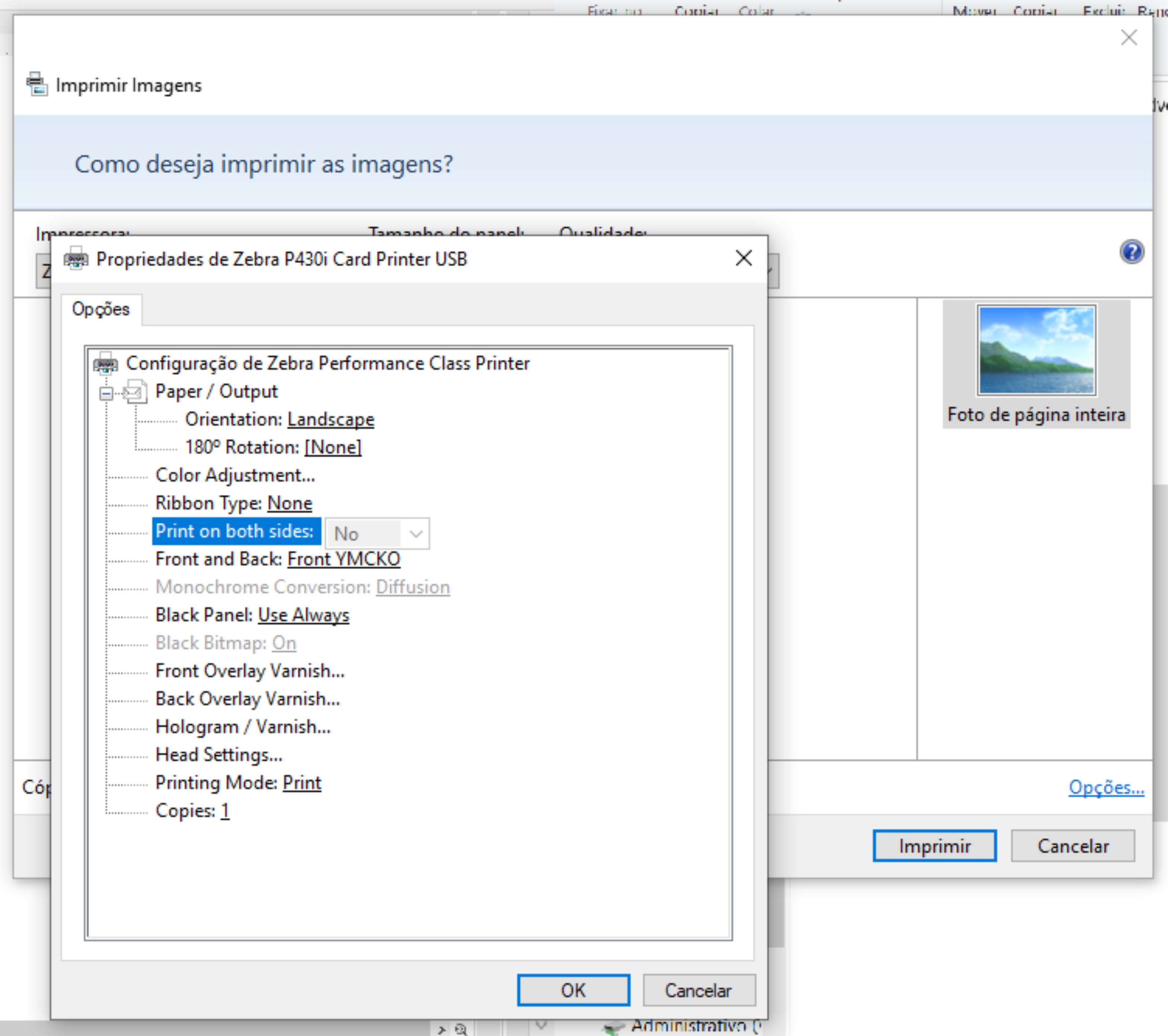Click the Ribbon Type None value
Viewport: 1168px width, 1036px height.
[x=290, y=503]
